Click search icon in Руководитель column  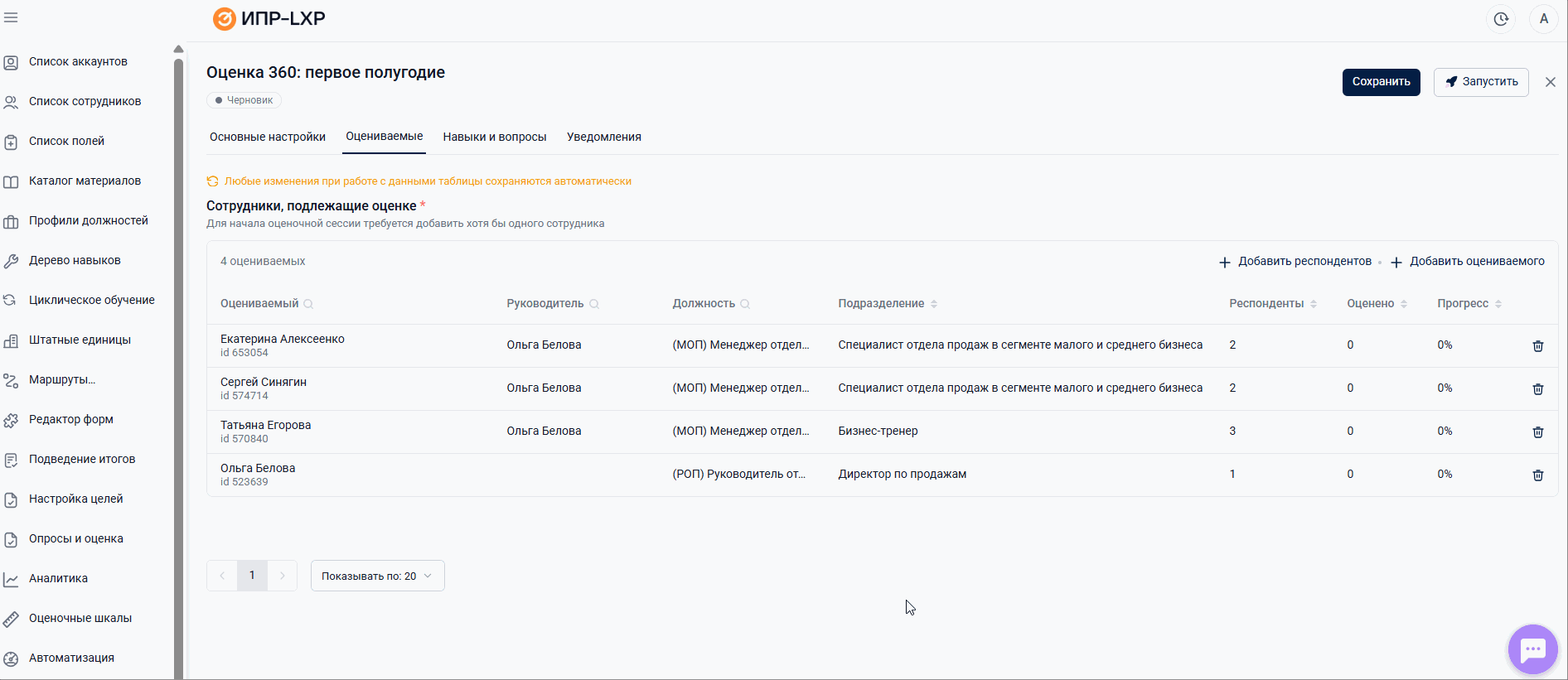[x=594, y=304]
